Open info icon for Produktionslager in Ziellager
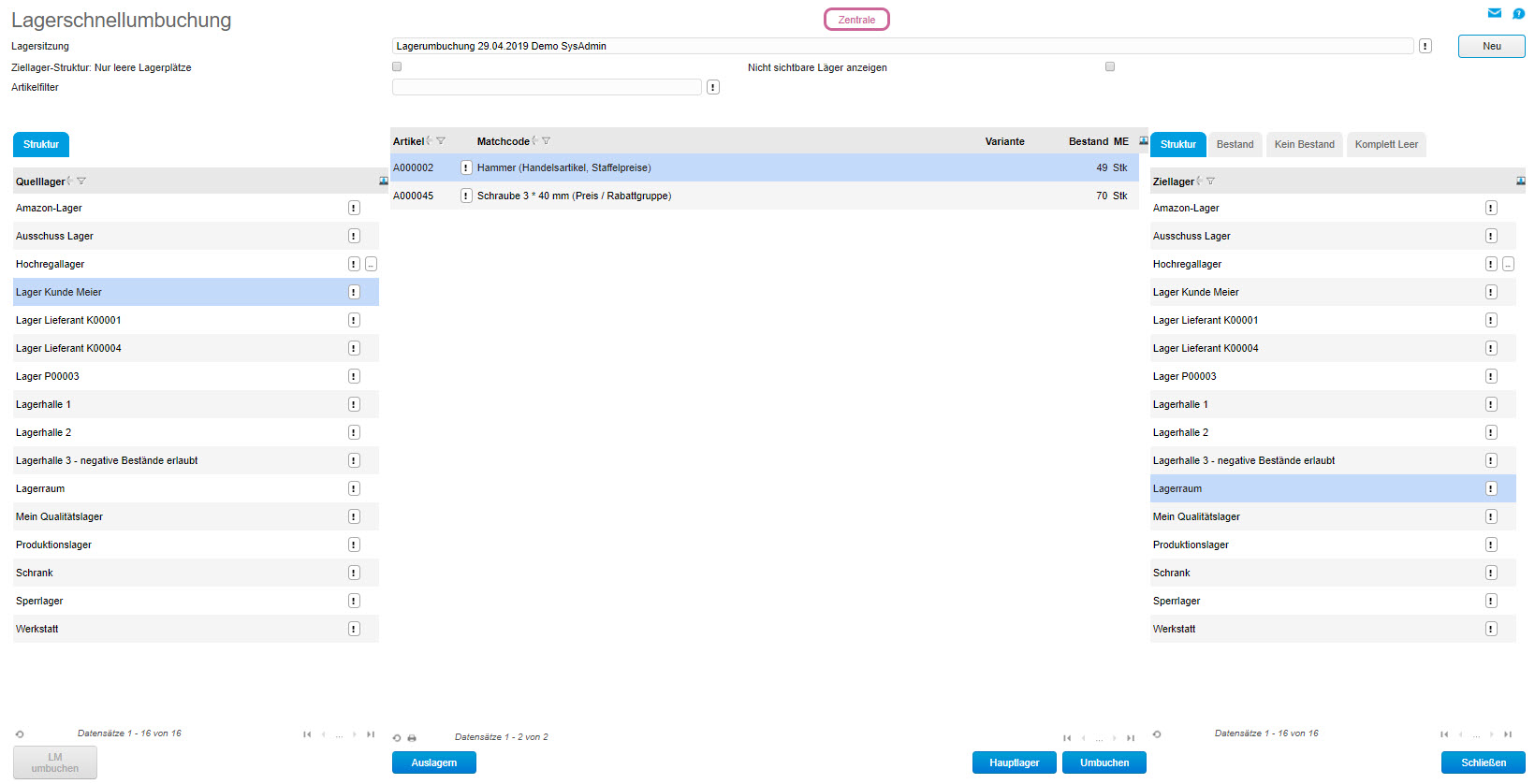Screen dimensions: 1535x784 coord(1491,544)
